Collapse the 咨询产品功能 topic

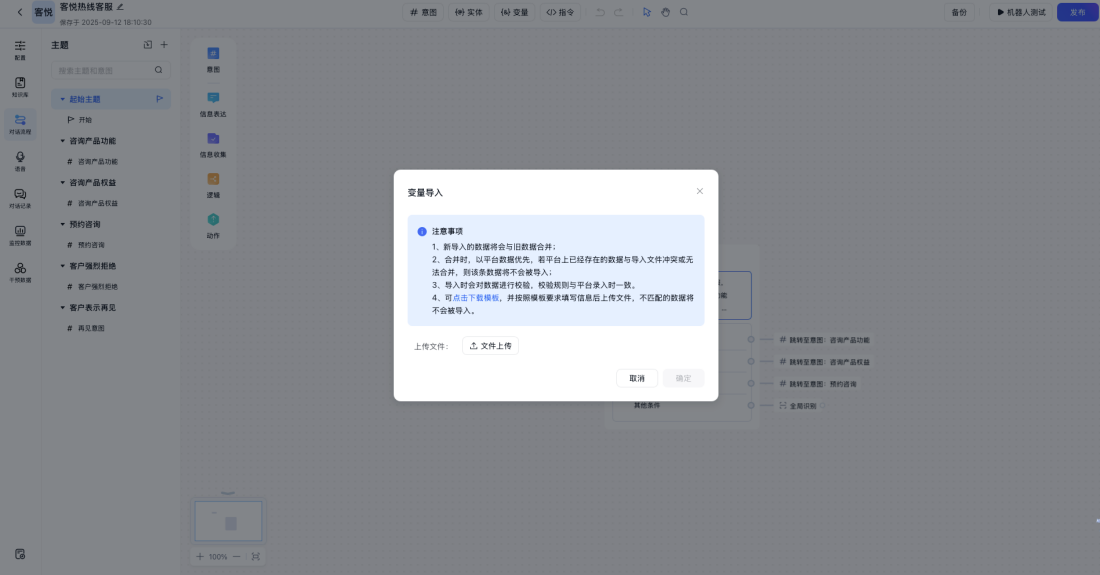point(62,141)
